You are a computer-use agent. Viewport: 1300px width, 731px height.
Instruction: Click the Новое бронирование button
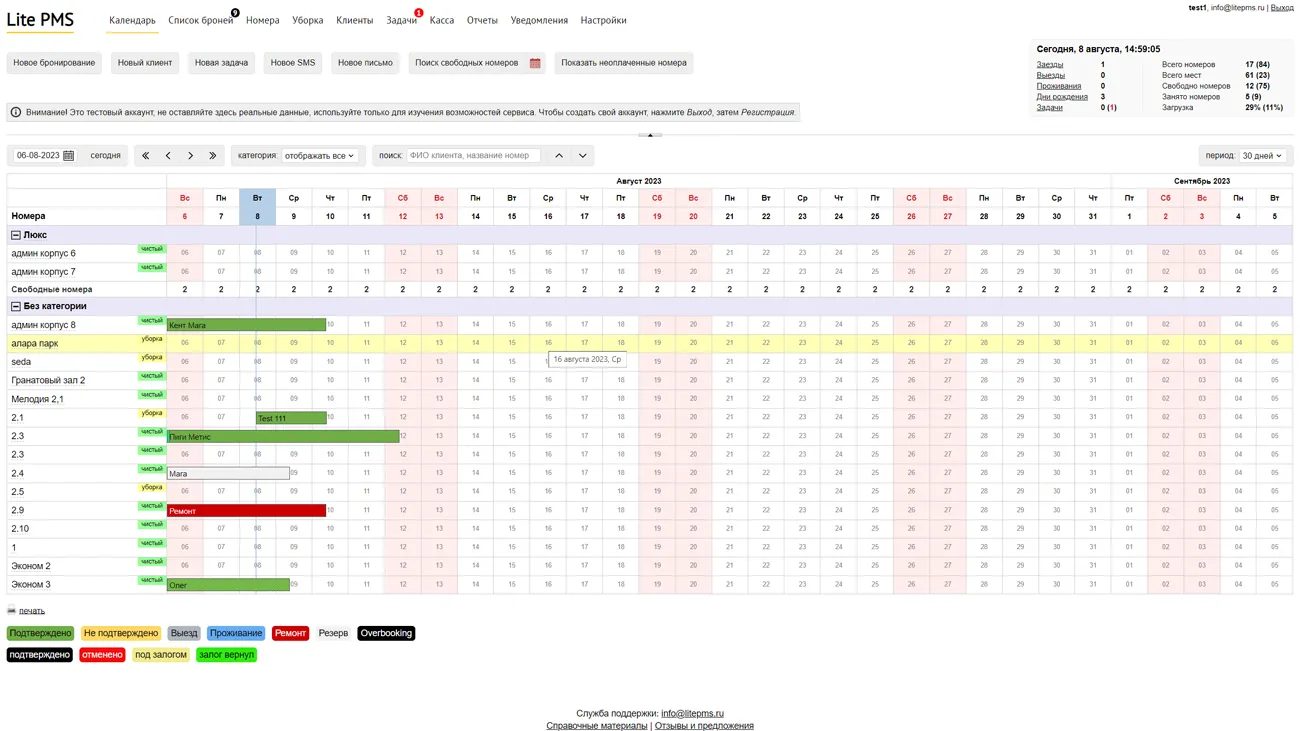point(54,63)
